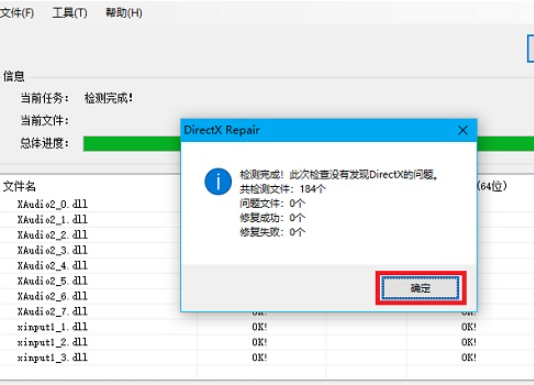Click the 问题文件: 0个 line in dialog
The height and width of the screenshot is (385, 534).
tap(272, 203)
